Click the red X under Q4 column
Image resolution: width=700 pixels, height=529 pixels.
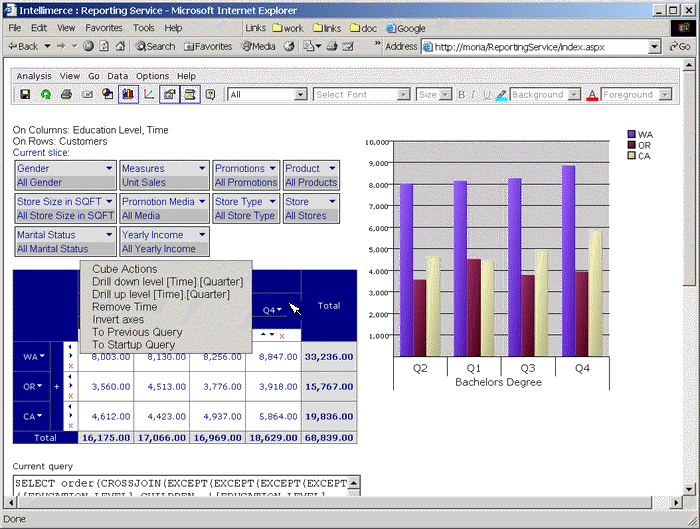pyautogui.click(x=282, y=336)
